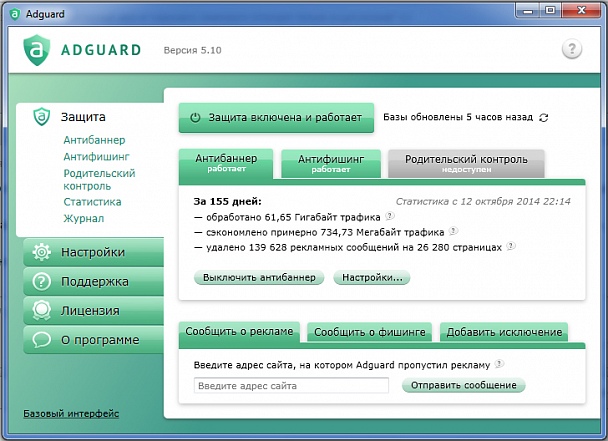The height and width of the screenshot is (441, 608).
Task: Maximize the Adguard window
Action: 550,11
